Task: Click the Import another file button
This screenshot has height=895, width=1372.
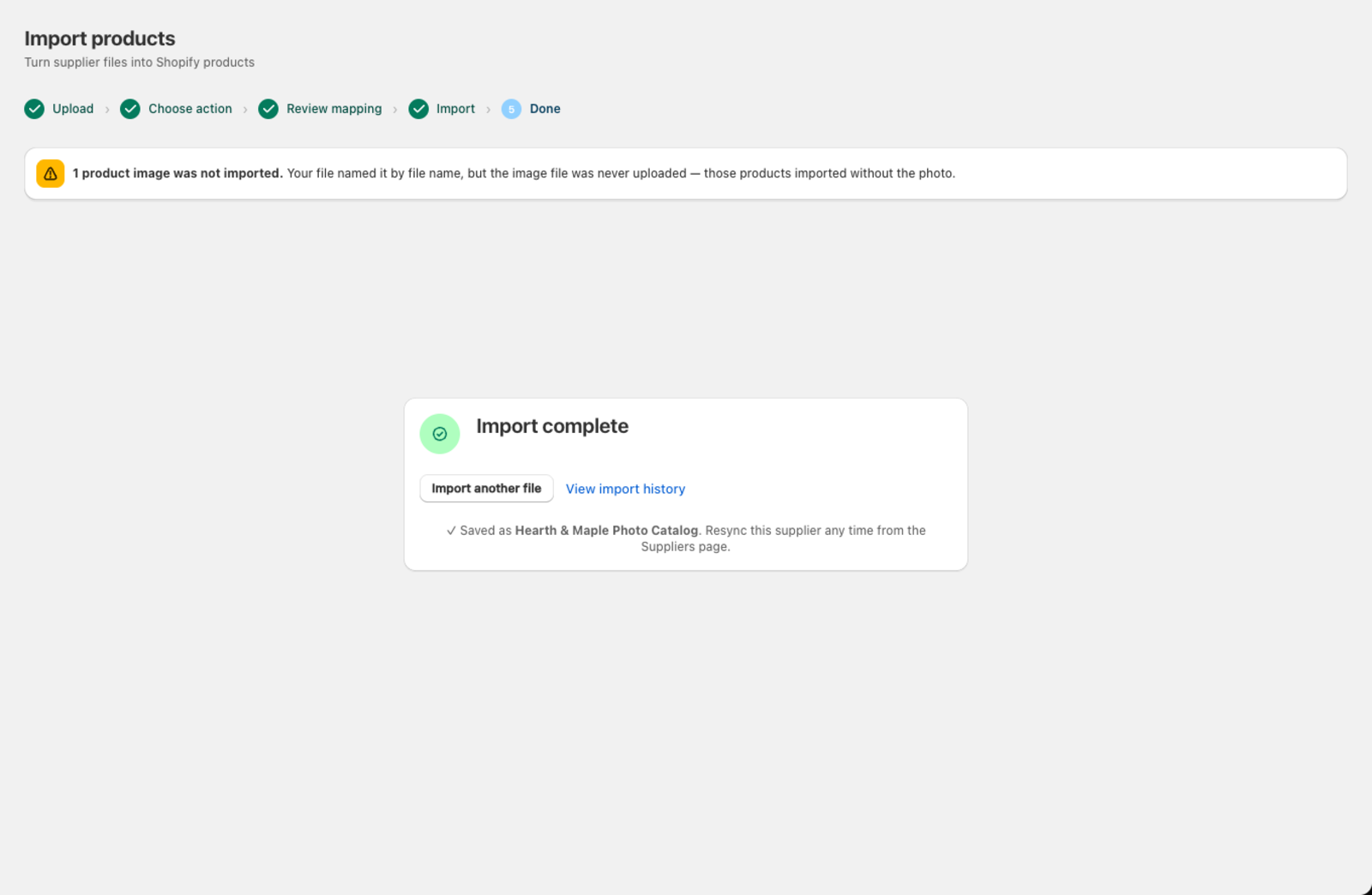Action: pos(486,489)
